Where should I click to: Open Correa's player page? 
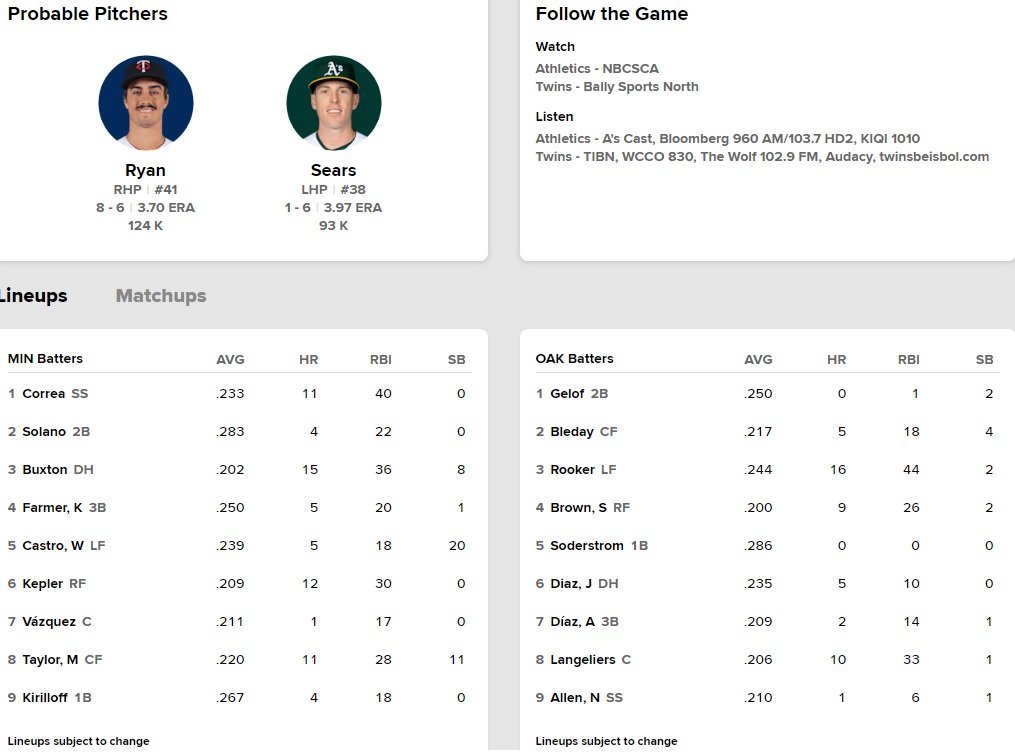43,394
